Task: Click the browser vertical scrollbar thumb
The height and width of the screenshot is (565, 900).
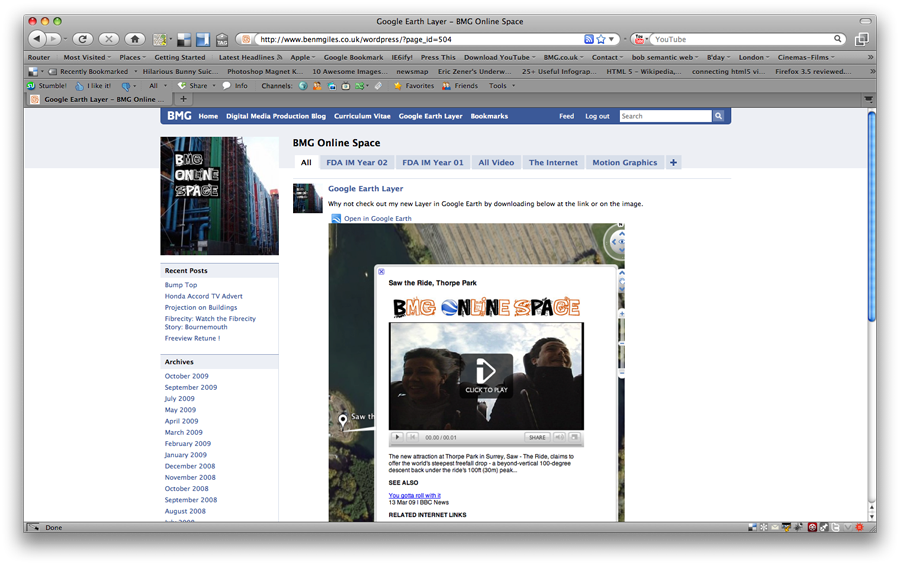Action: pos(872,216)
